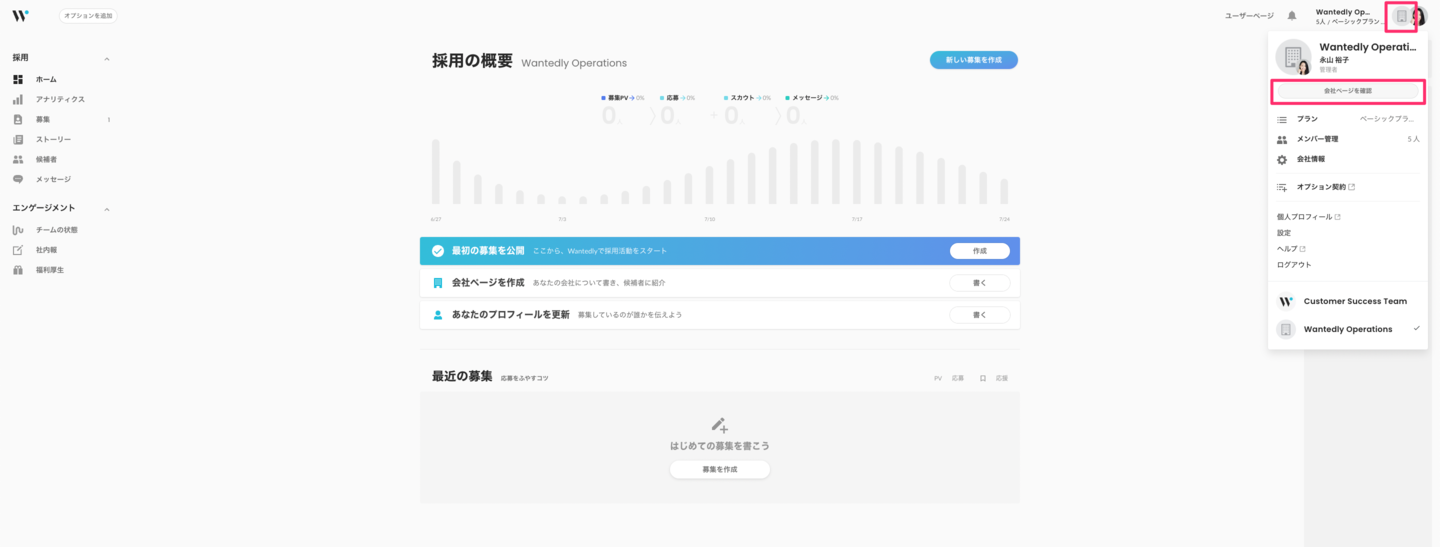
Task: Click 新しい募集を作成 button
Action: [974, 60]
